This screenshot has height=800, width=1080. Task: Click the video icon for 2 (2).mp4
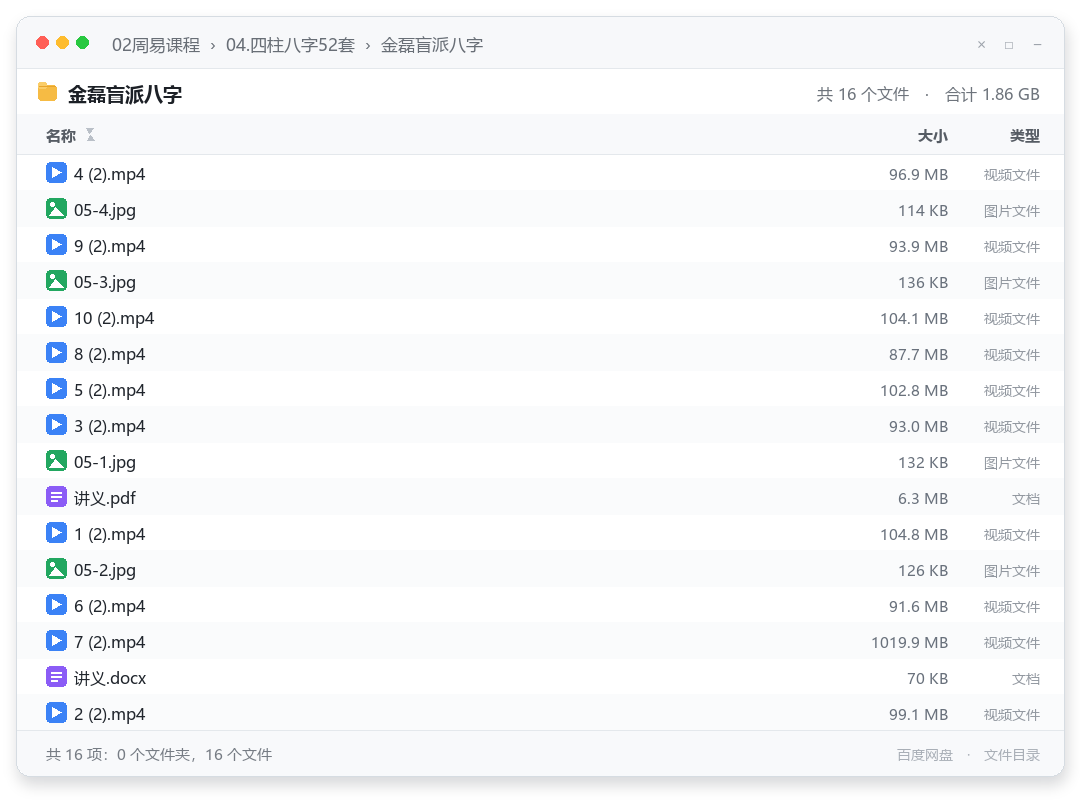(56, 712)
